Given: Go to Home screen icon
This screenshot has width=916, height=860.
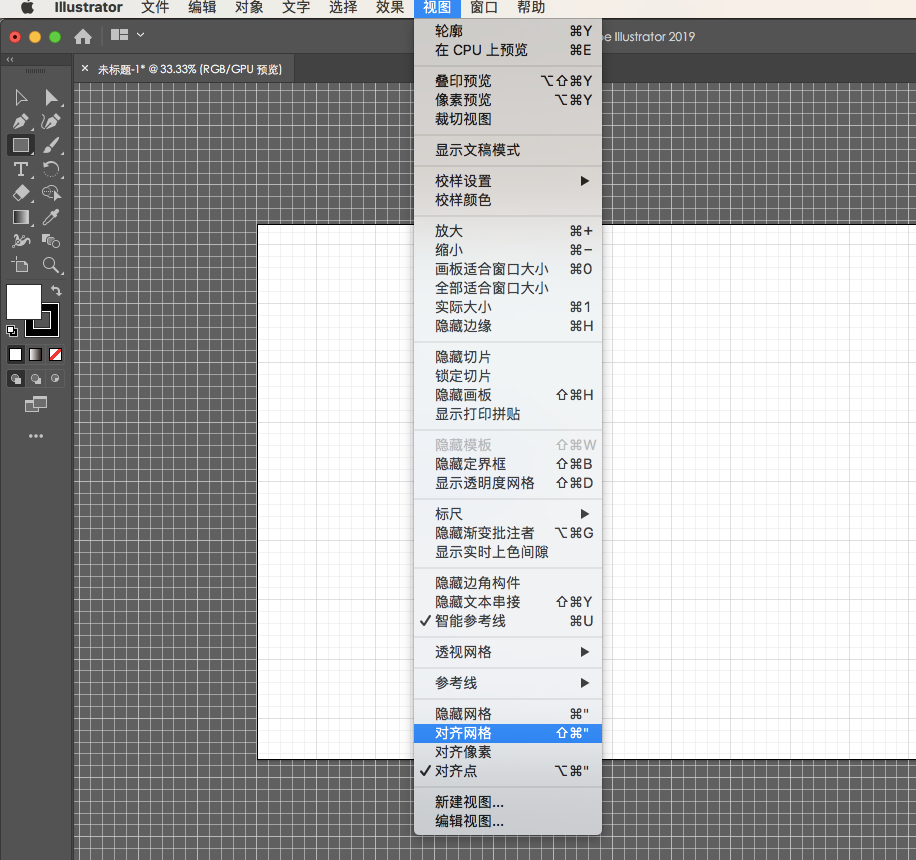Looking at the screenshot, I should (x=83, y=36).
